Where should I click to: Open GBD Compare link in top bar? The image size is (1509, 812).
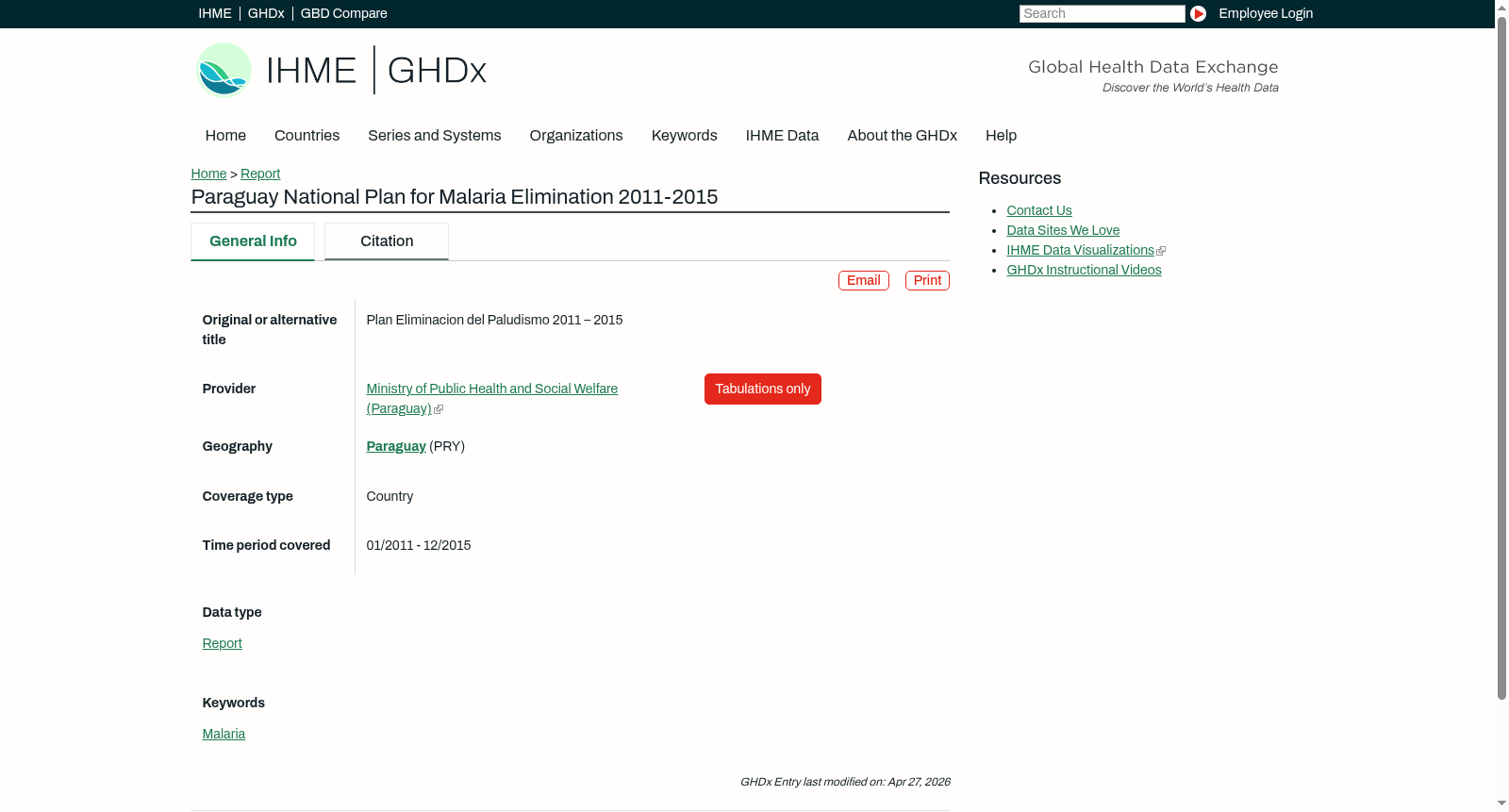click(343, 13)
